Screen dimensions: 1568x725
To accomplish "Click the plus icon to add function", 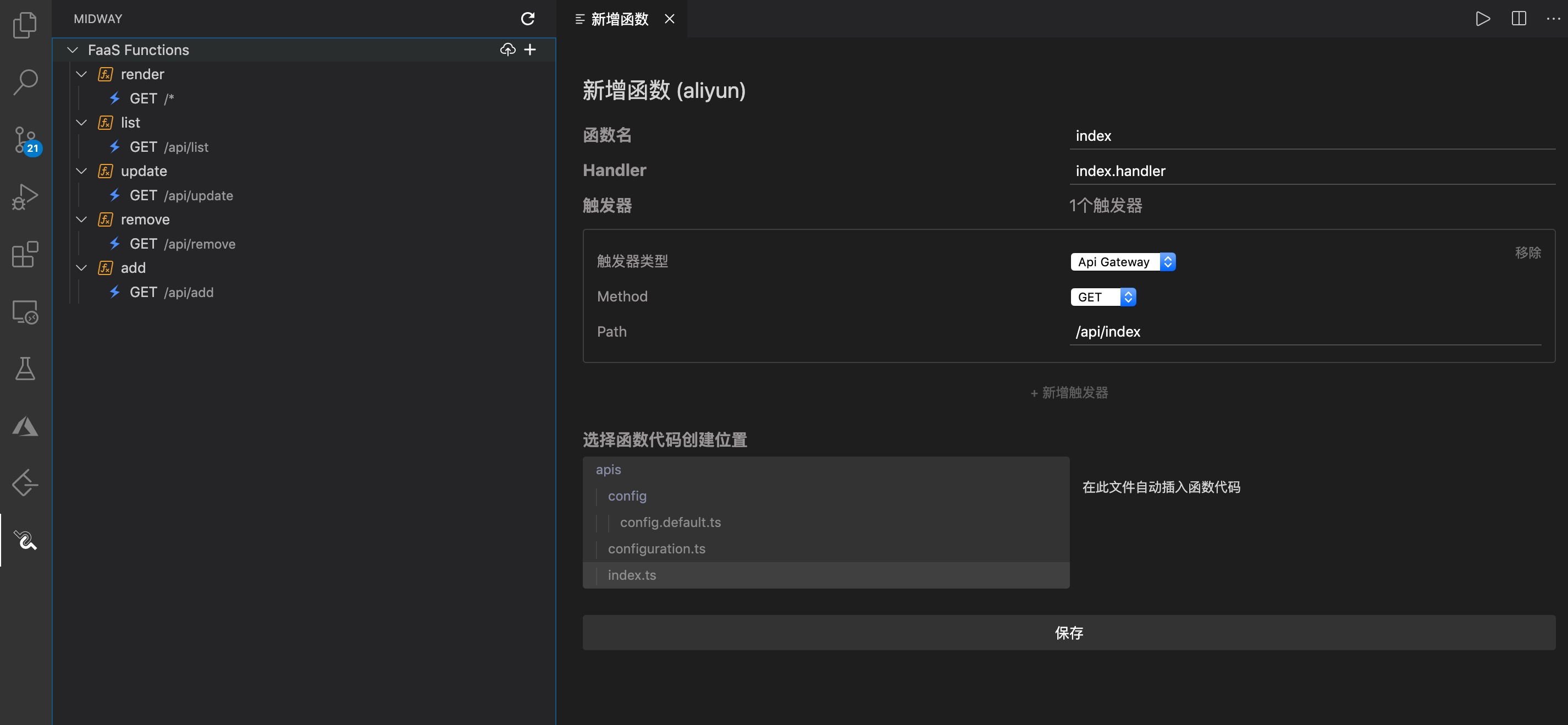I will point(530,50).
